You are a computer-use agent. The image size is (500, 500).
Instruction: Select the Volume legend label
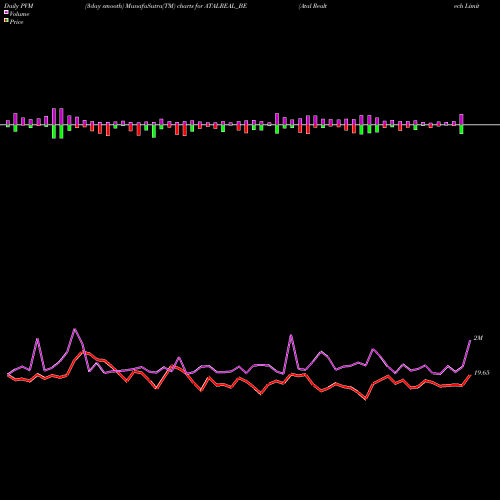tap(19, 14)
